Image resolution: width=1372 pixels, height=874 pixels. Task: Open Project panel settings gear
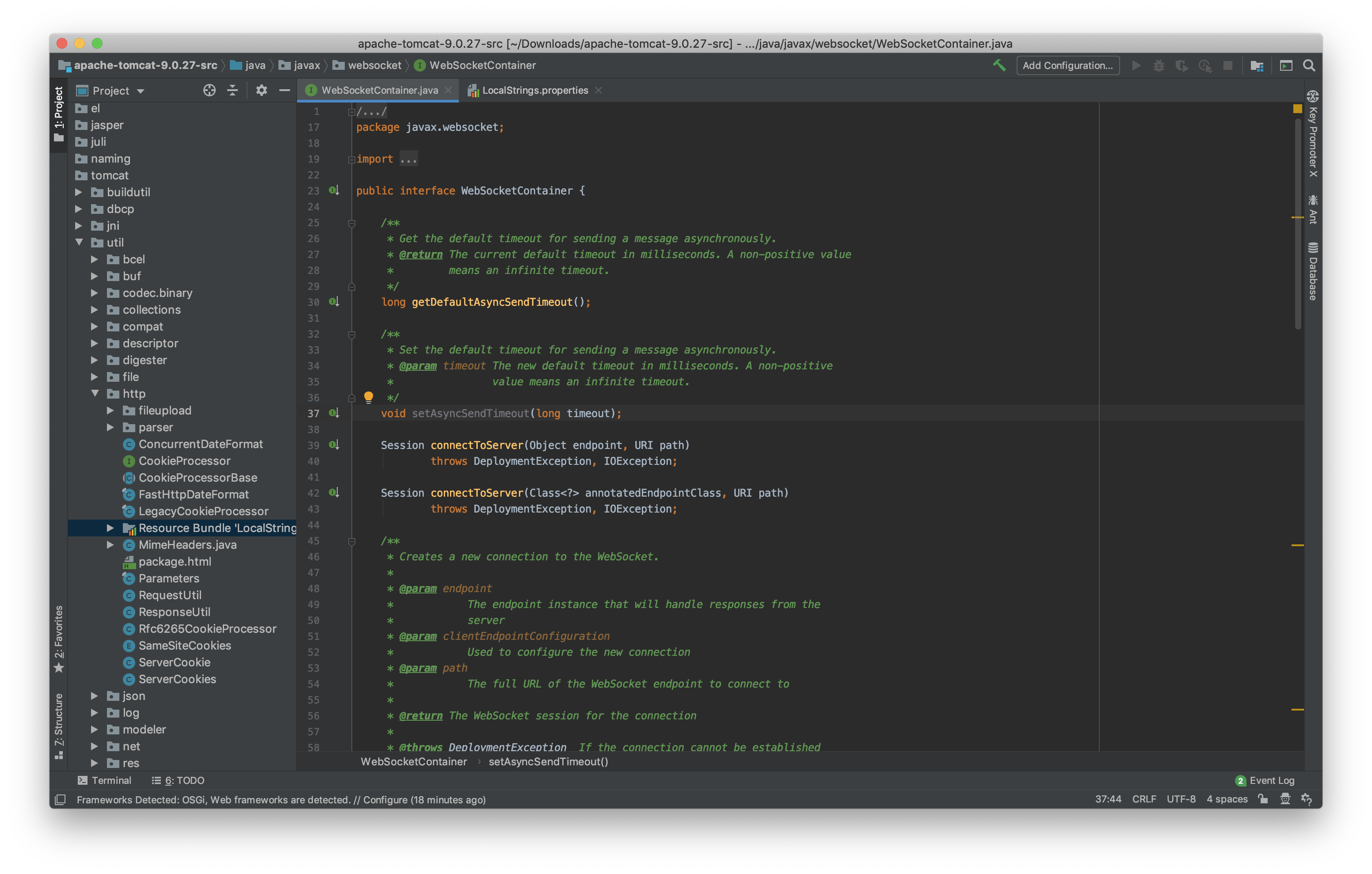[261, 90]
